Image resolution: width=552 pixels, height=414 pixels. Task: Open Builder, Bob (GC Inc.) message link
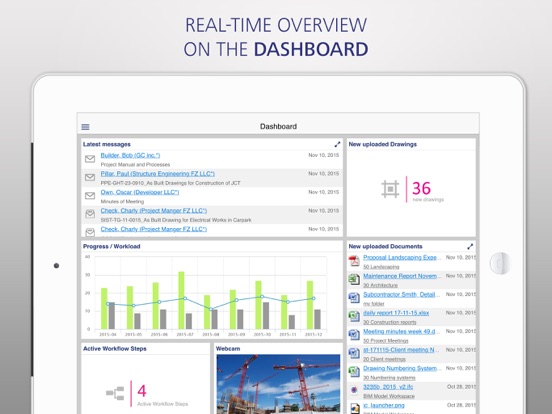click(130, 155)
